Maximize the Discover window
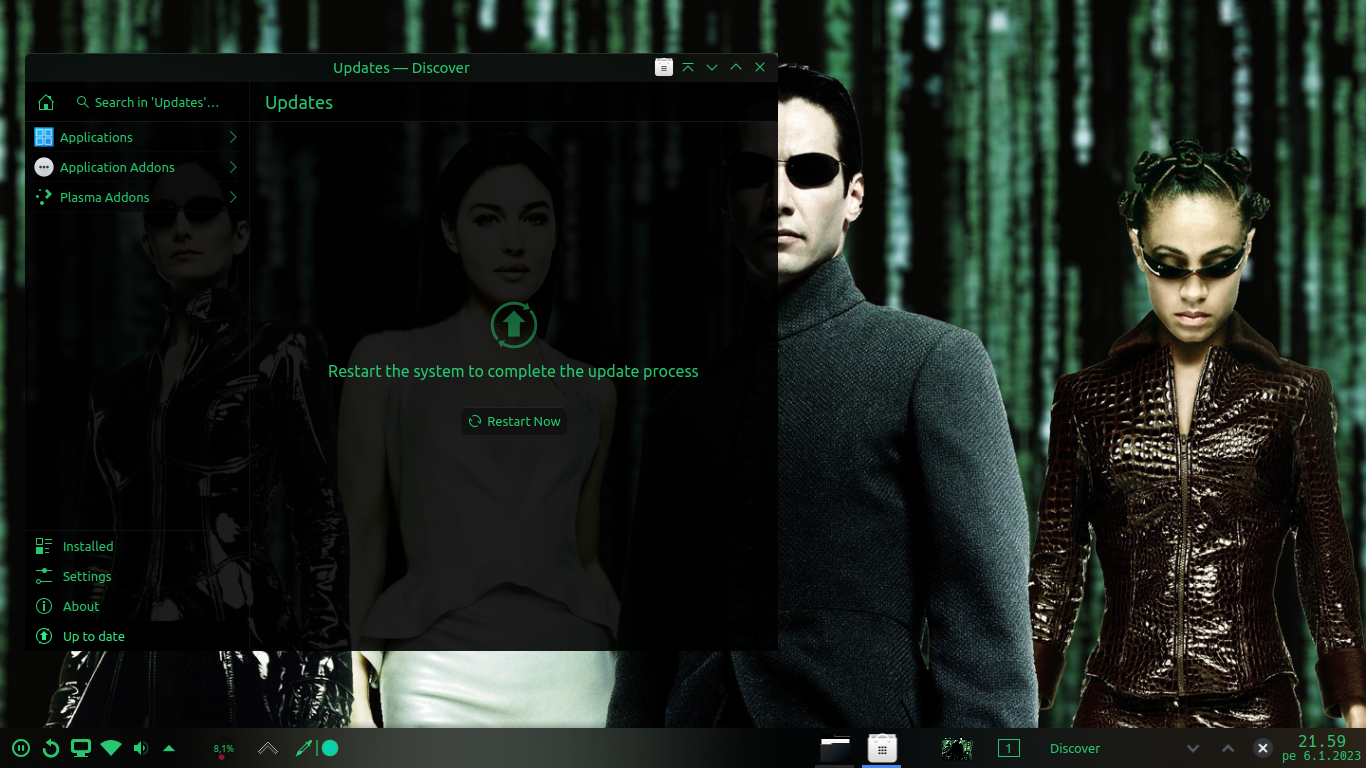 tap(736, 67)
